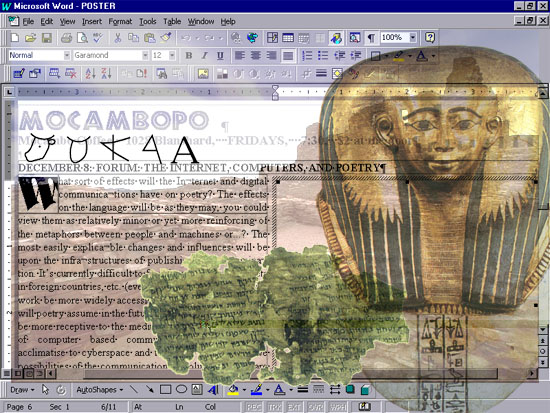Save document using floppy disk icon
This screenshot has width=550, height=413.
pyautogui.click(x=47, y=38)
